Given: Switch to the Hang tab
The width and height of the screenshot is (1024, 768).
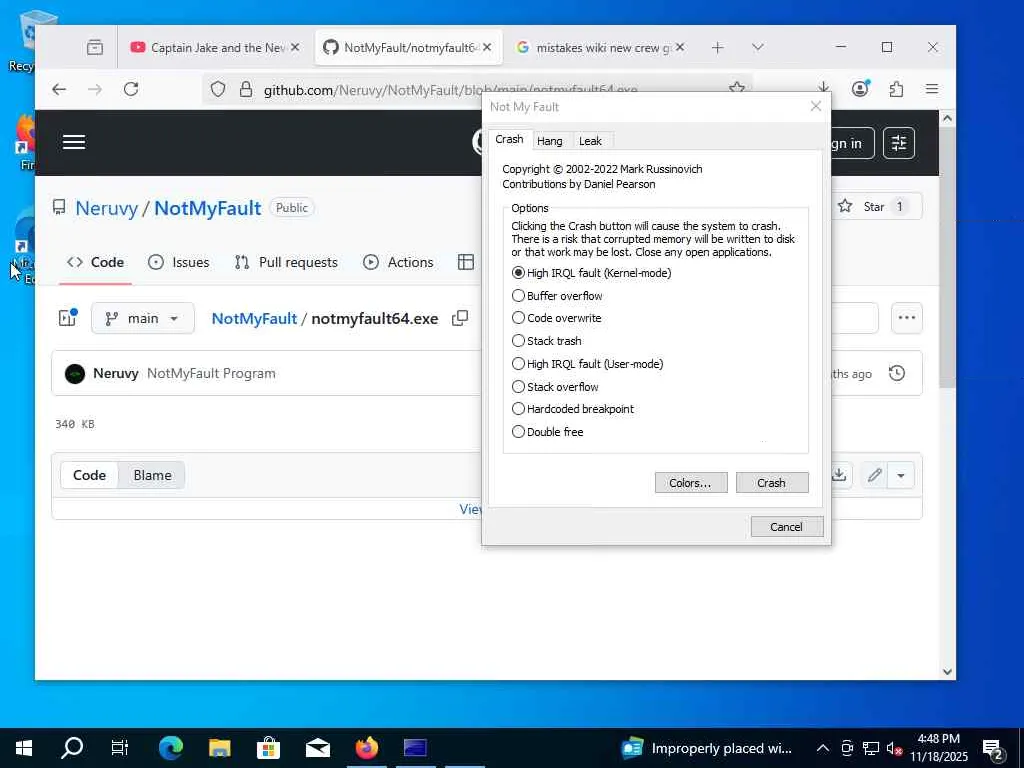Looking at the screenshot, I should click(x=549, y=141).
